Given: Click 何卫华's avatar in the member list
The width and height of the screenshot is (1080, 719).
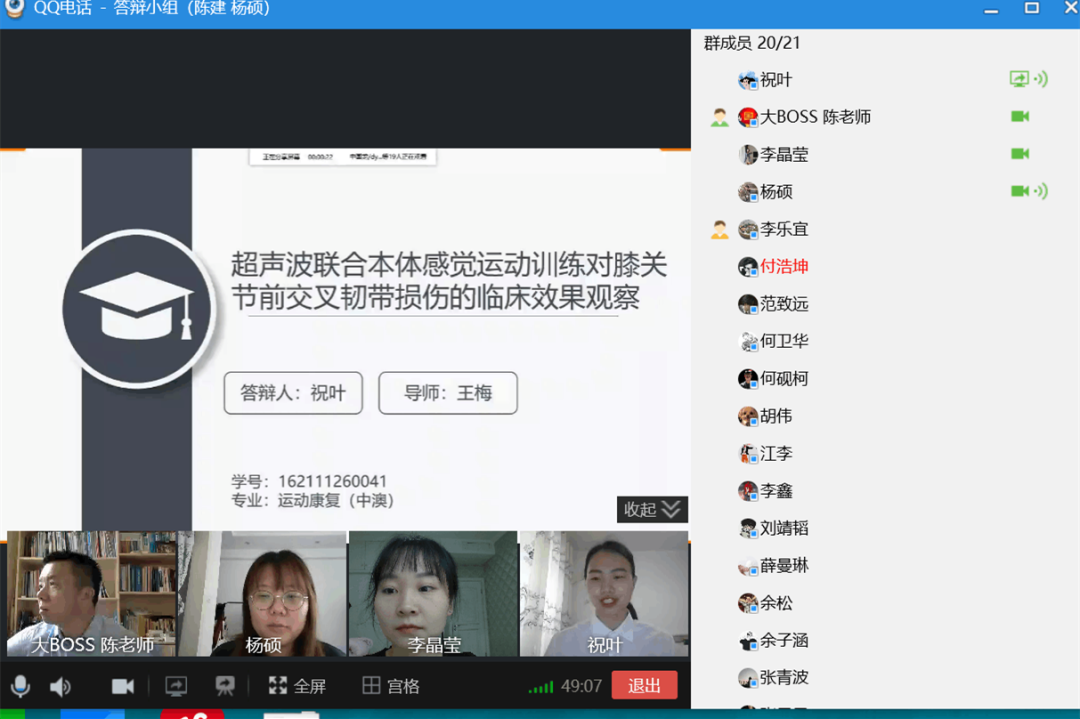Looking at the screenshot, I should coord(748,341).
